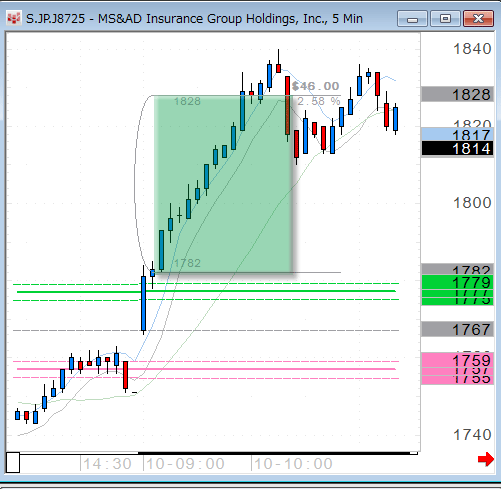501x489 pixels.
Task: Close the MS&AD chart window
Action: click(x=478, y=18)
